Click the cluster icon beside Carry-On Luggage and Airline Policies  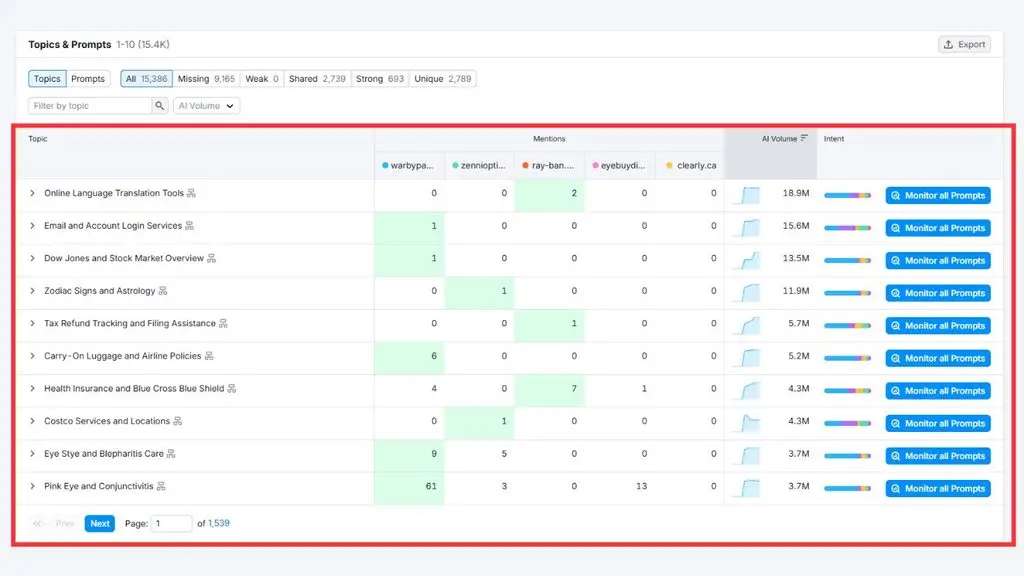(209, 357)
